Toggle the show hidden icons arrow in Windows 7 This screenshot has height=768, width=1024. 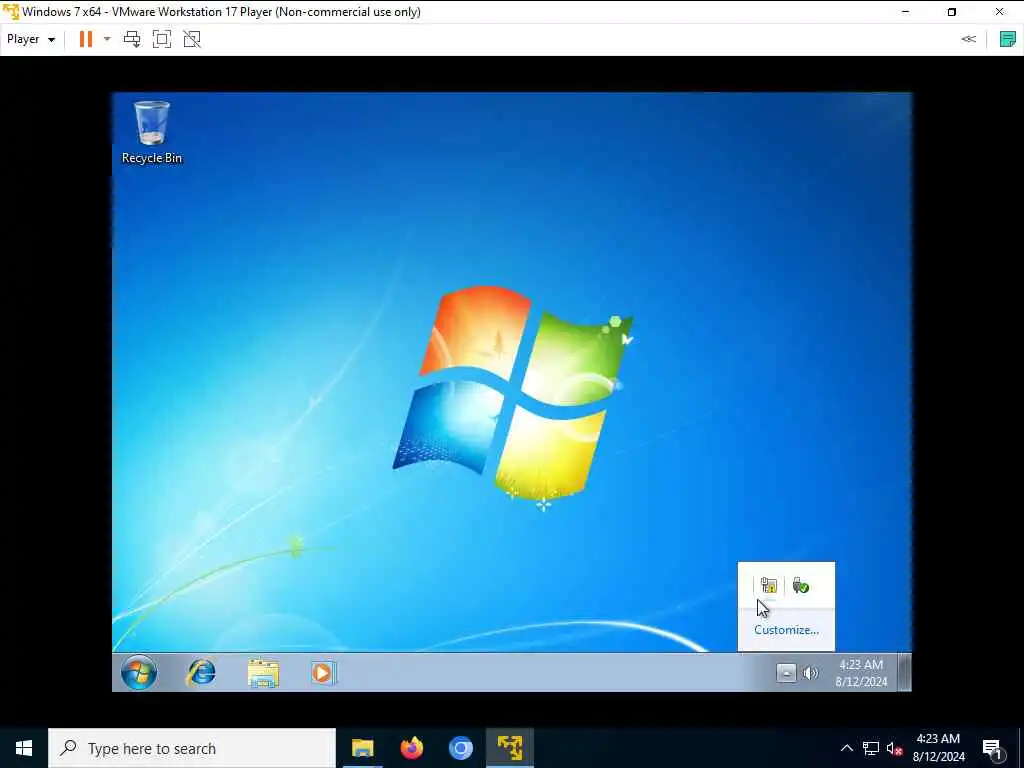coord(786,673)
